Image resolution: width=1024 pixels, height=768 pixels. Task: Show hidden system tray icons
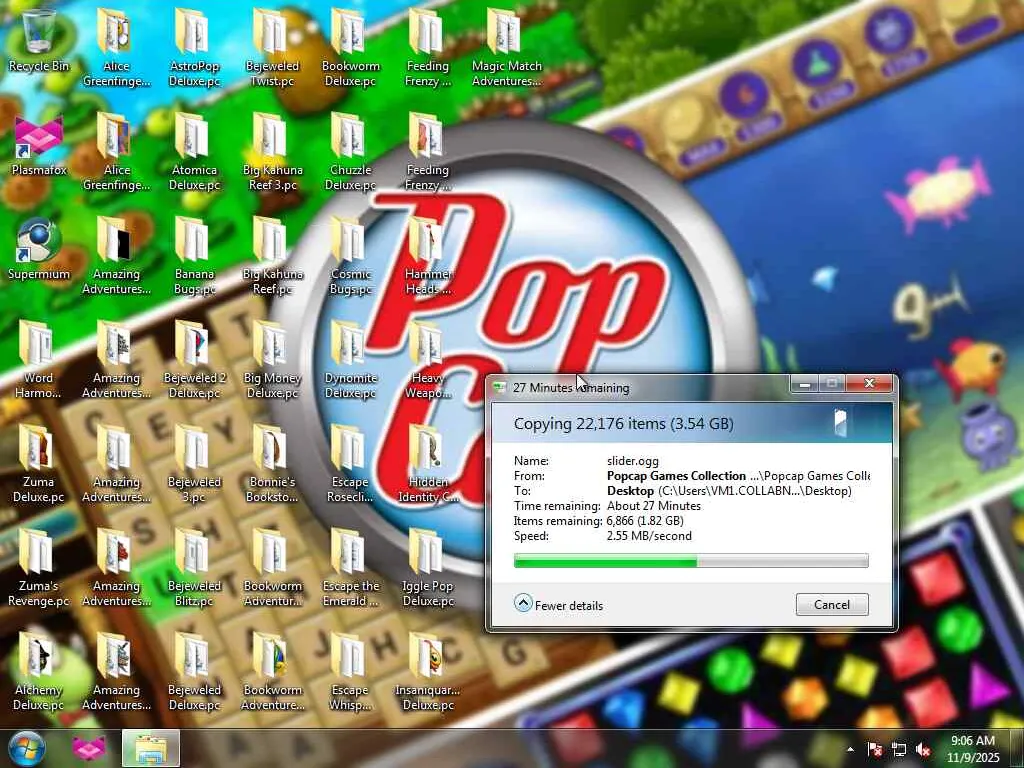click(x=850, y=749)
